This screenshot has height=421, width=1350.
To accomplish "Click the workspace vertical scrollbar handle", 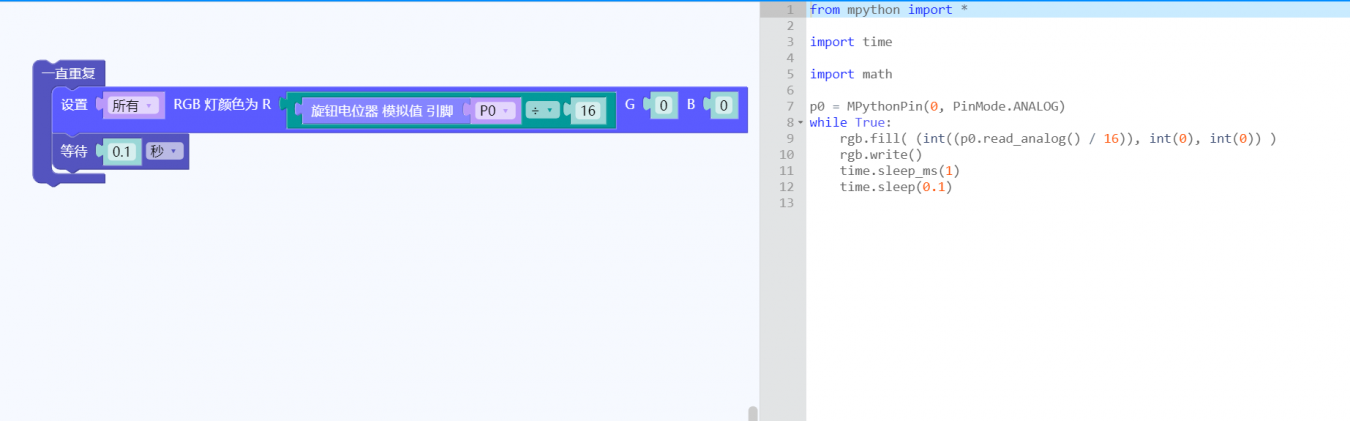I will pos(752,413).
